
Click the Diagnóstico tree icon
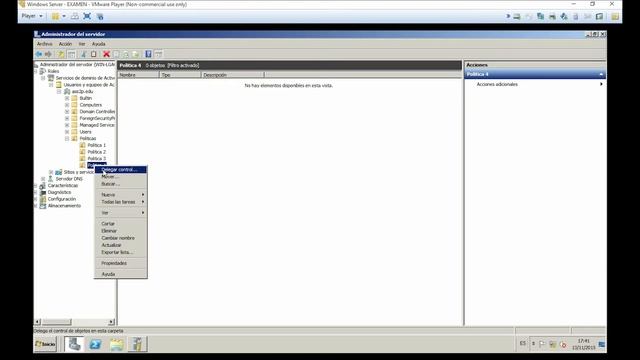tap(42, 192)
